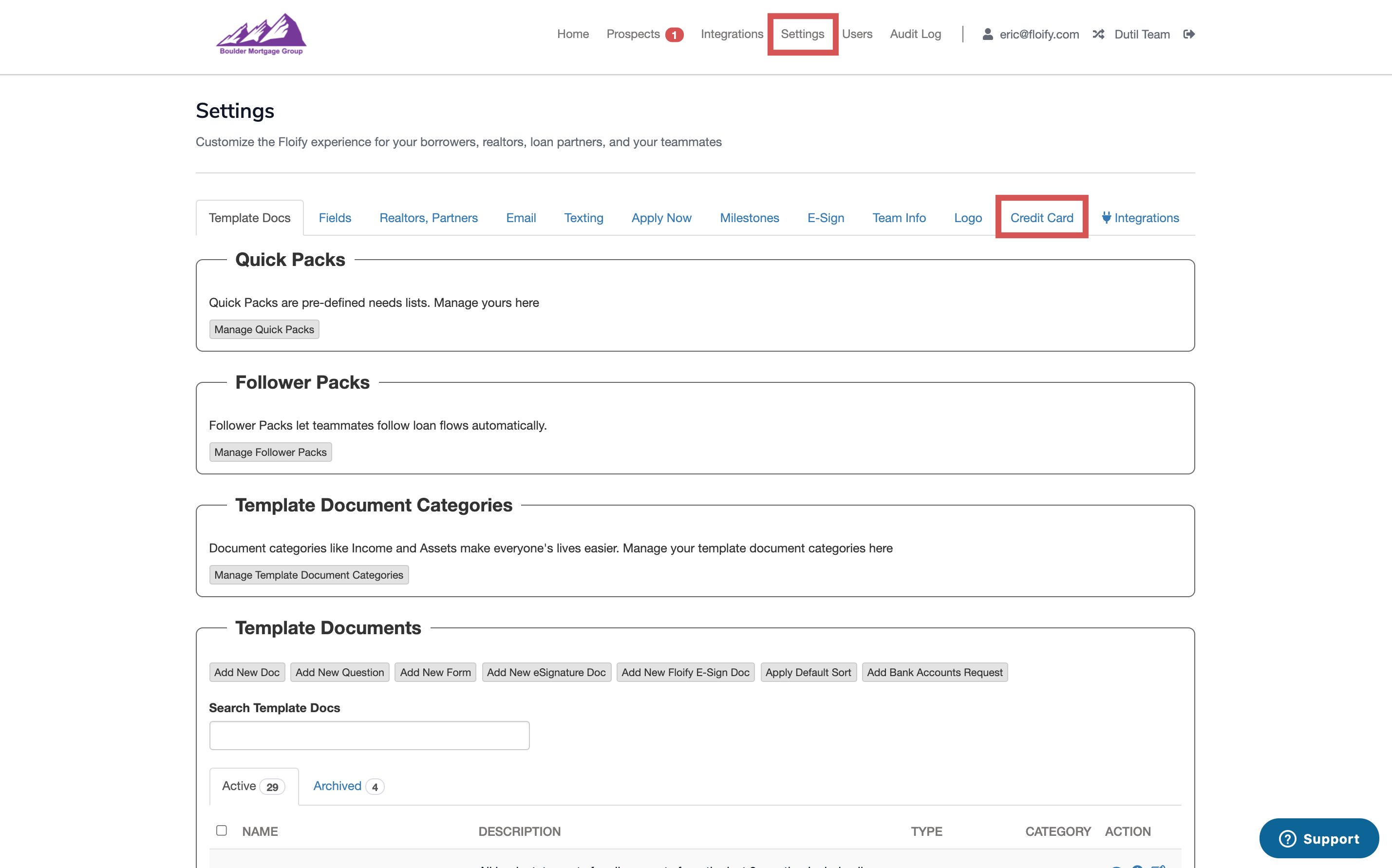Click the Search Template Docs input field
The width and height of the screenshot is (1392, 868).
(369, 736)
